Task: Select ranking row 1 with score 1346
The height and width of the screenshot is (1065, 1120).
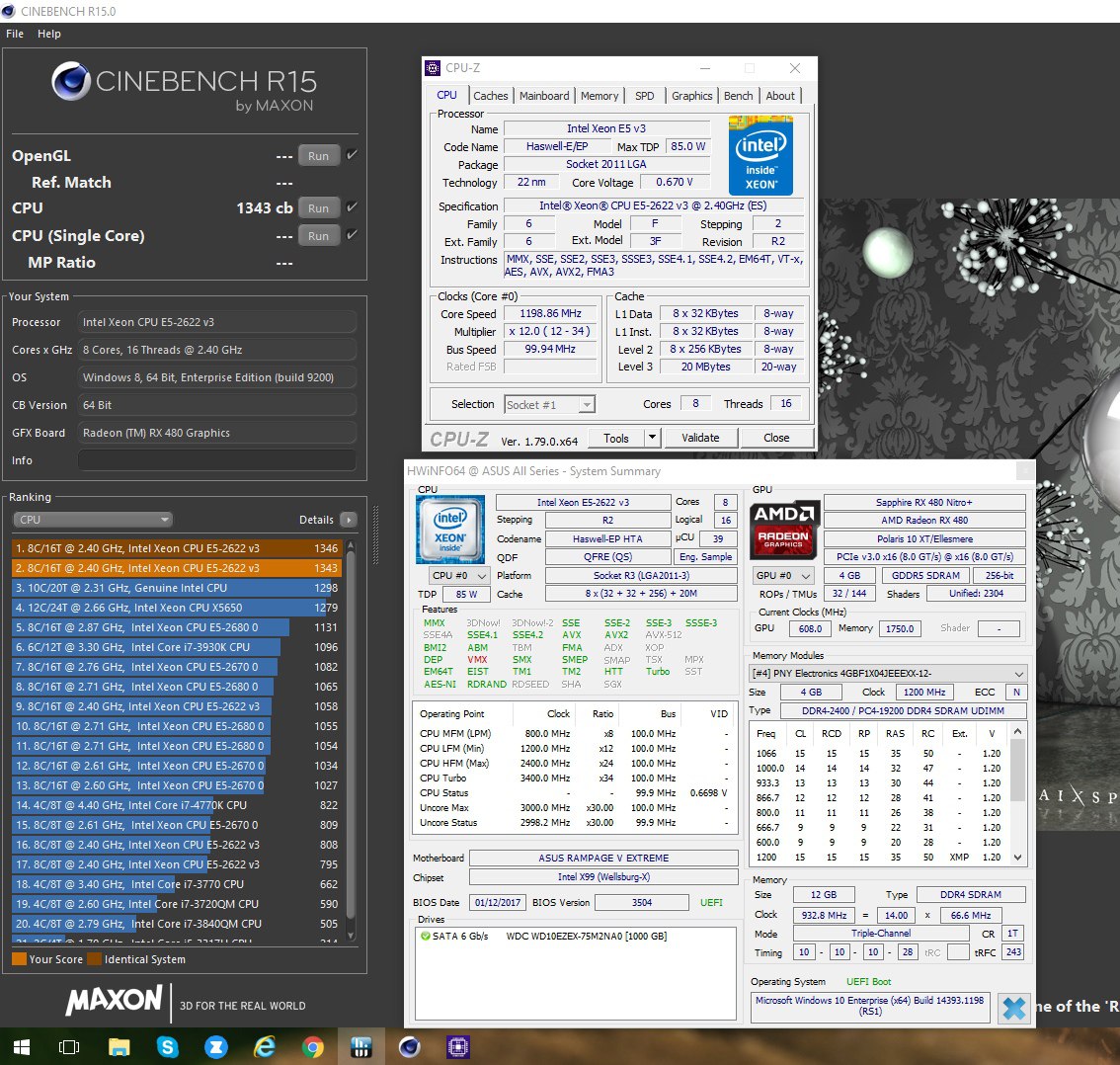Action: 177,548
